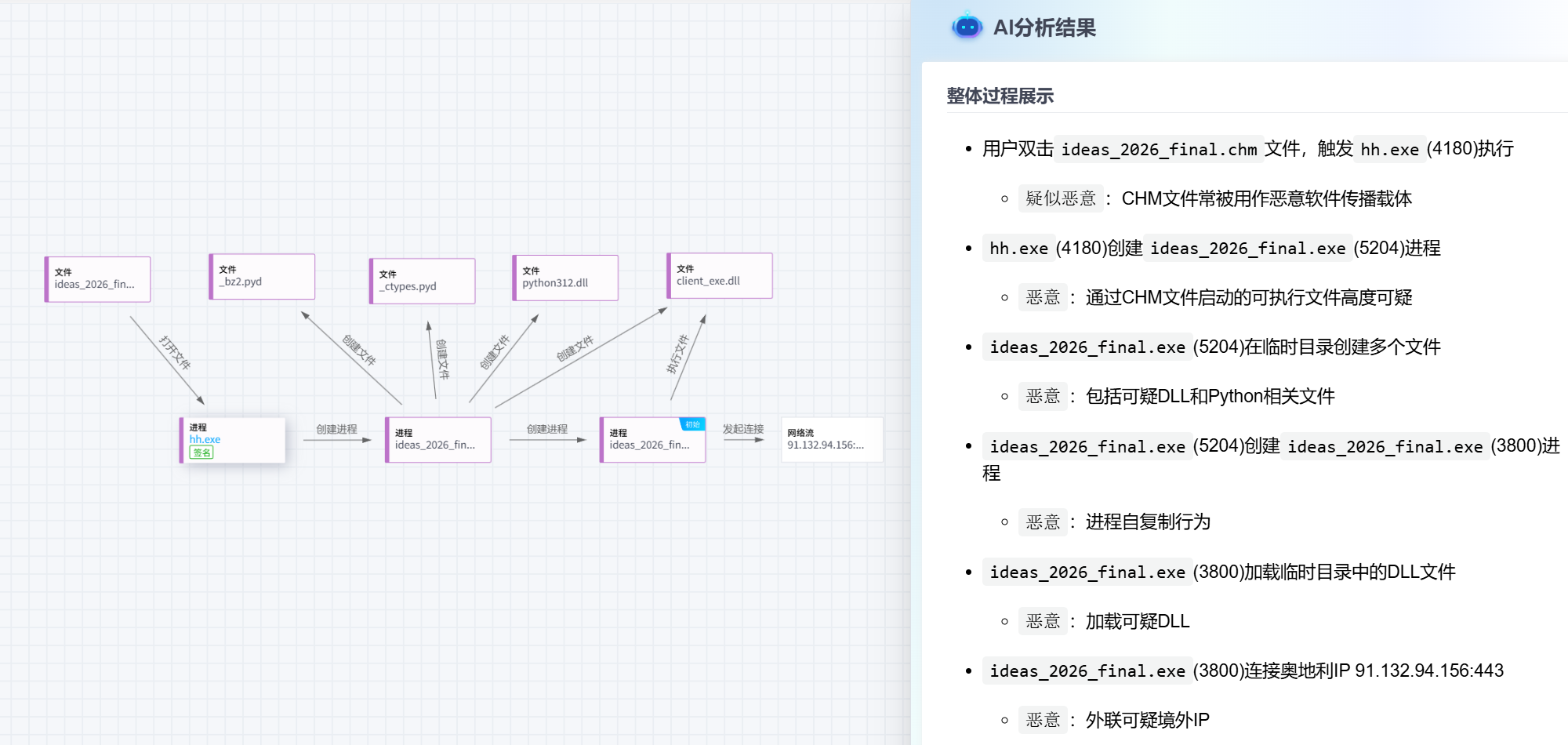Select the _ctypes.pyd file node
This screenshot has height=745, width=1568.
(423, 281)
